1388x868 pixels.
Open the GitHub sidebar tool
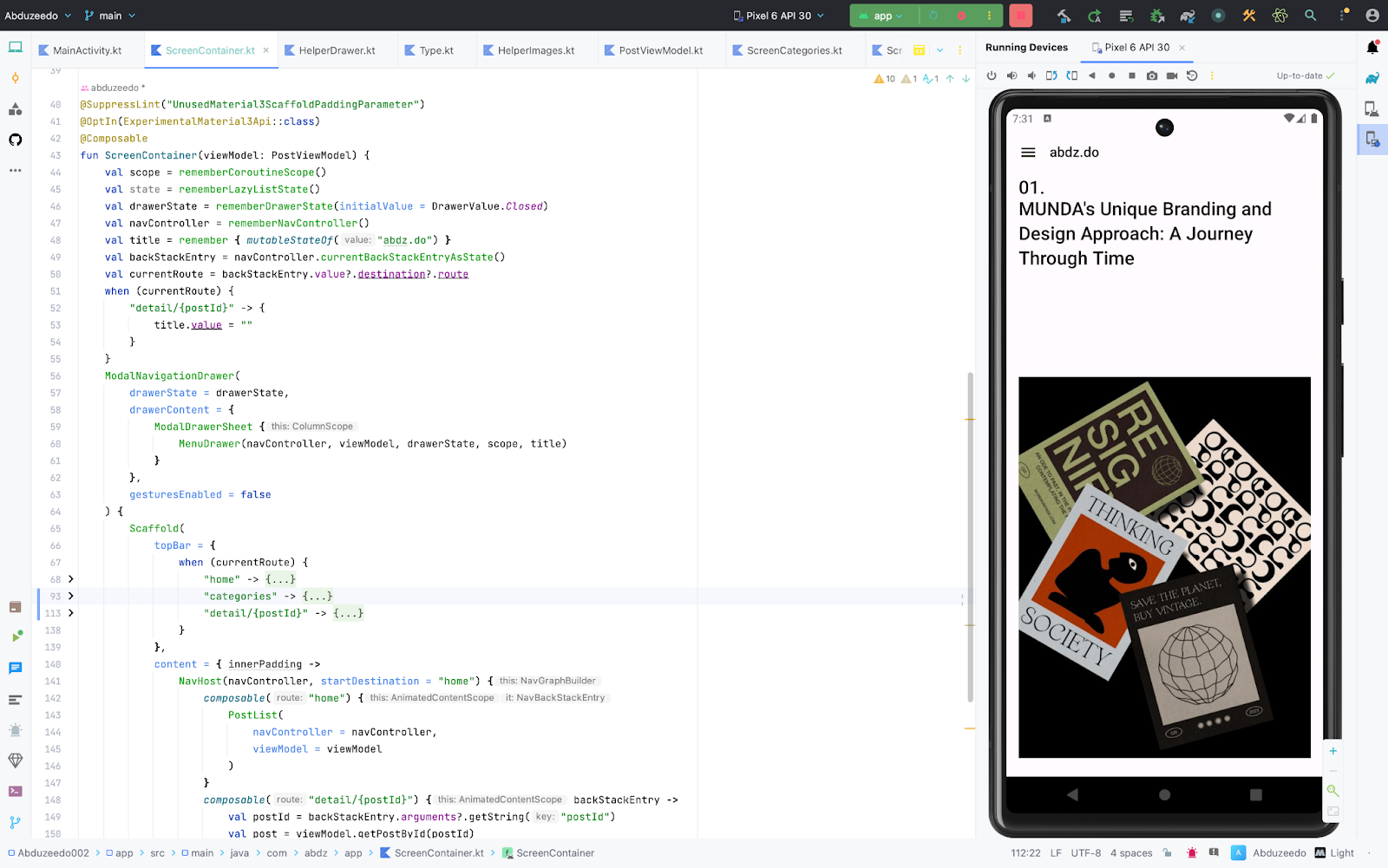tap(15, 140)
